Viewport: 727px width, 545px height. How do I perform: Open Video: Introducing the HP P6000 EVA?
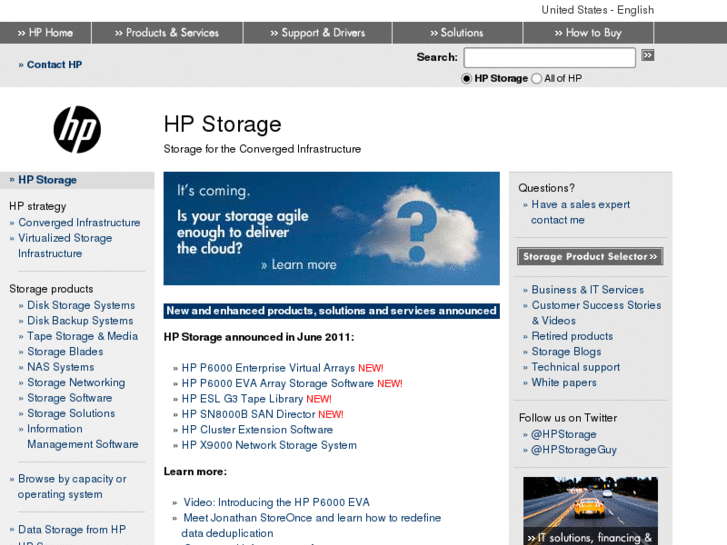[276, 502]
